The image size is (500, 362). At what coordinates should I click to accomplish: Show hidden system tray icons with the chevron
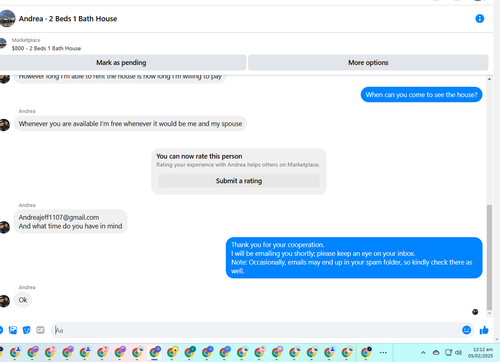point(423,352)
